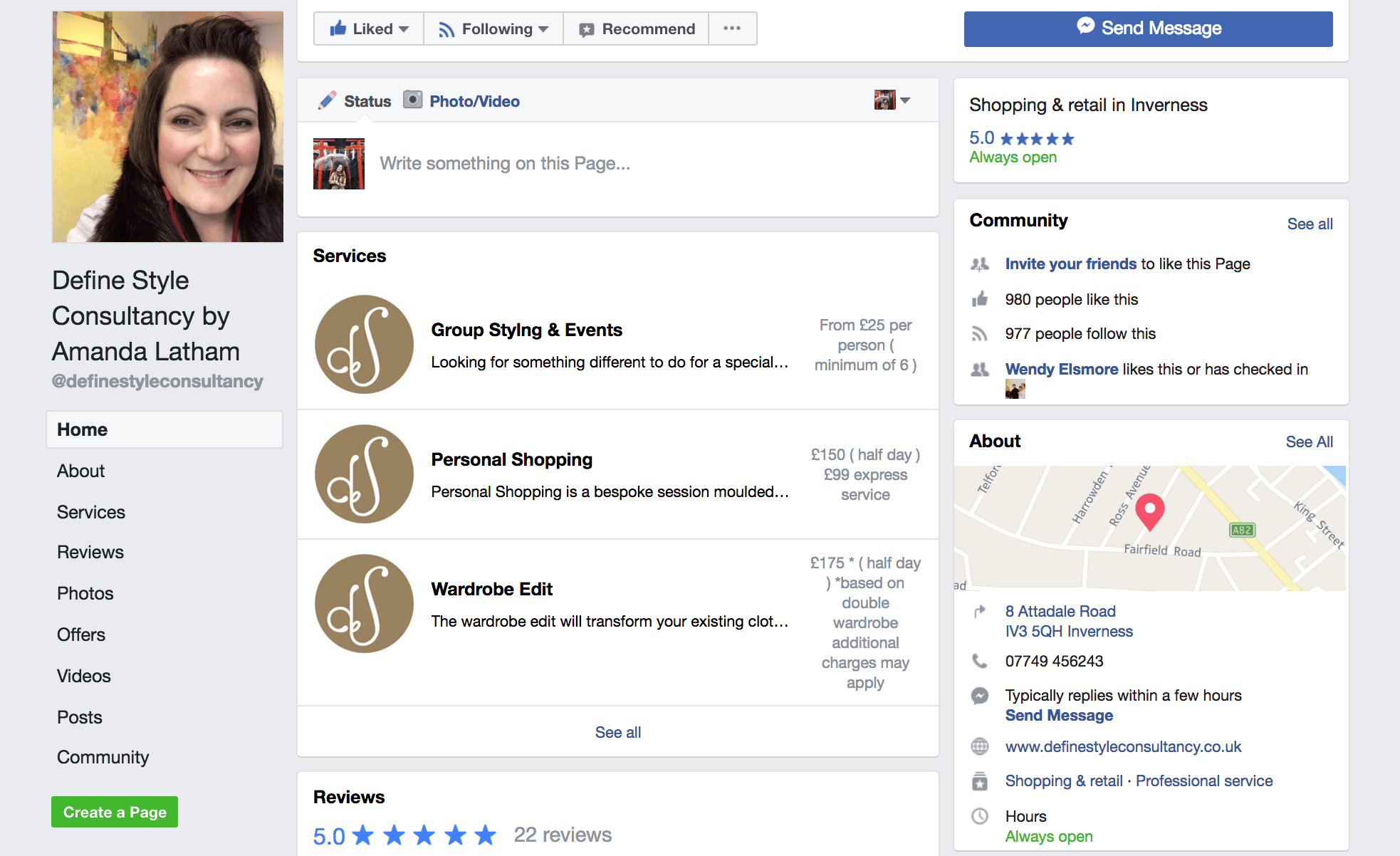
Task: Click the composer user avatar thumbnail
Action: [x=339, y=164]
